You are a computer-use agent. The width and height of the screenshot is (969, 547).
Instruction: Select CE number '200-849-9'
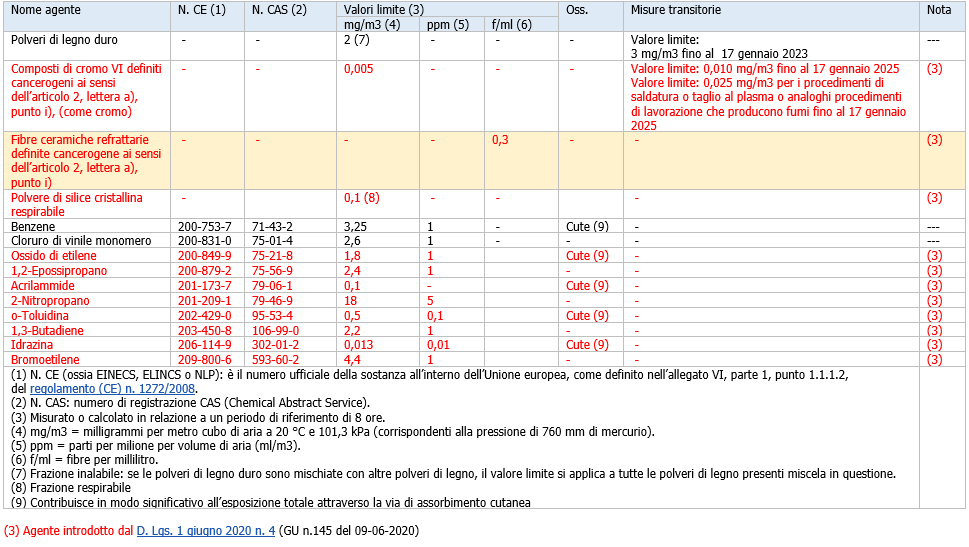205,256
